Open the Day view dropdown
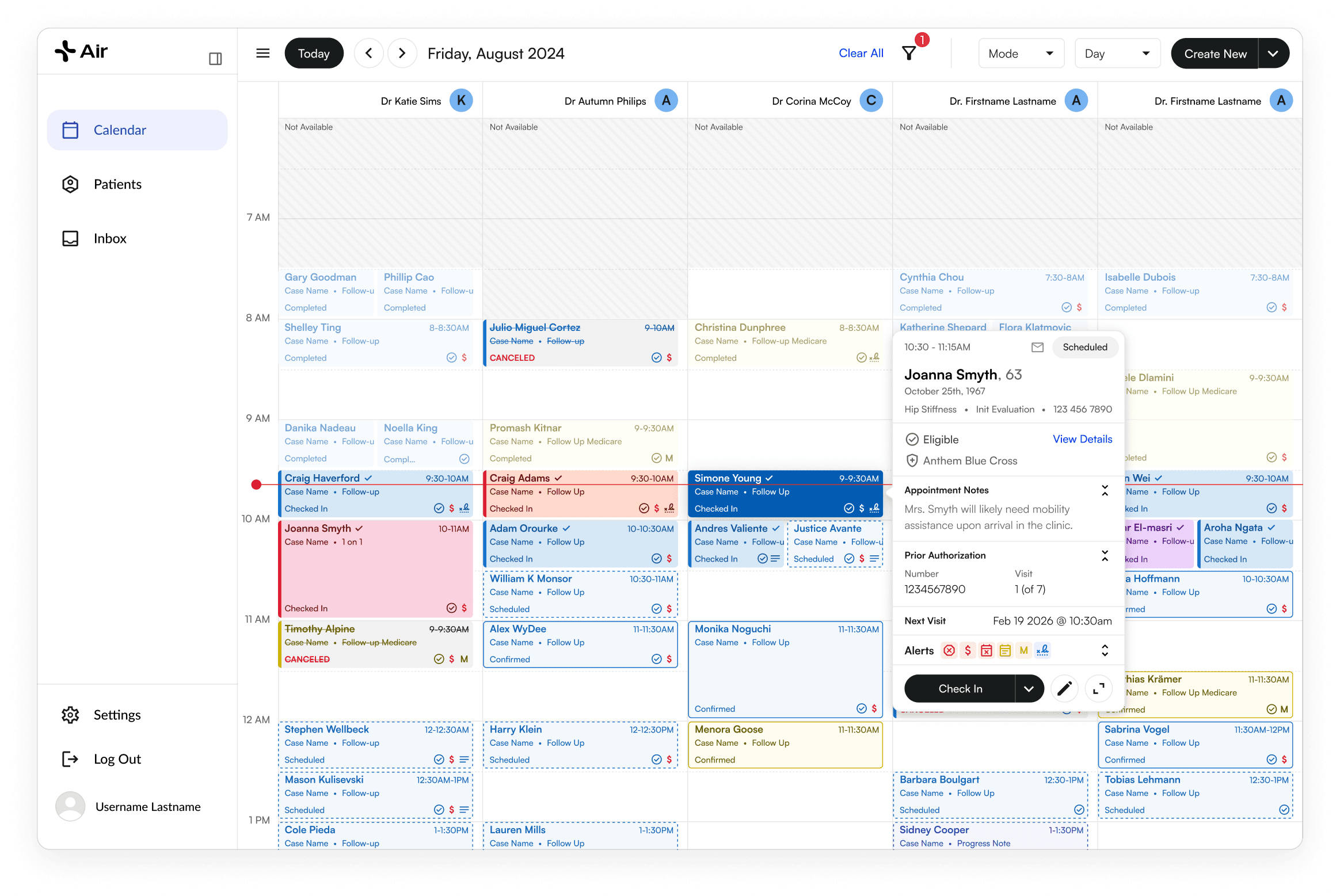The width and height of the screenshot is (1340, 896). pyautogui.click(x=1117, y=54)
